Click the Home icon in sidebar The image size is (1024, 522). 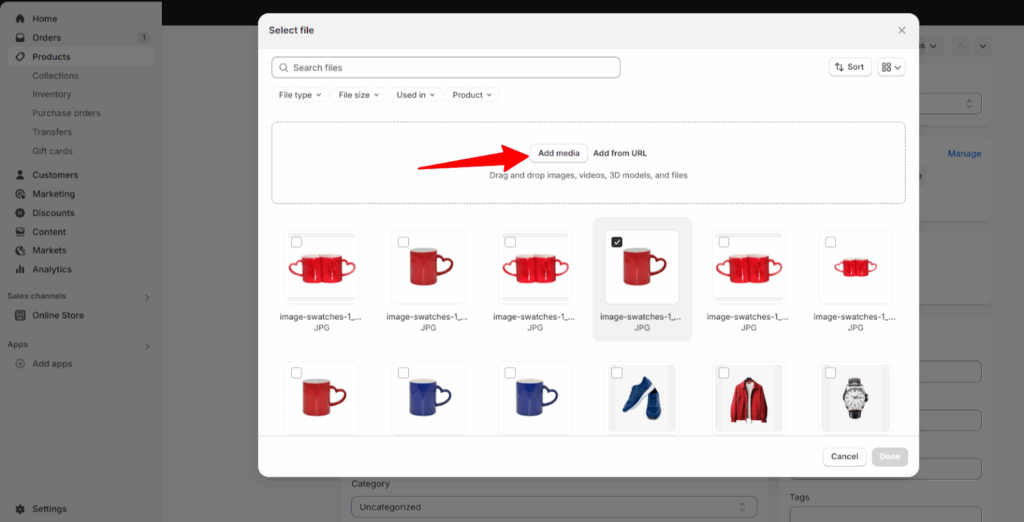pos(20,19)
